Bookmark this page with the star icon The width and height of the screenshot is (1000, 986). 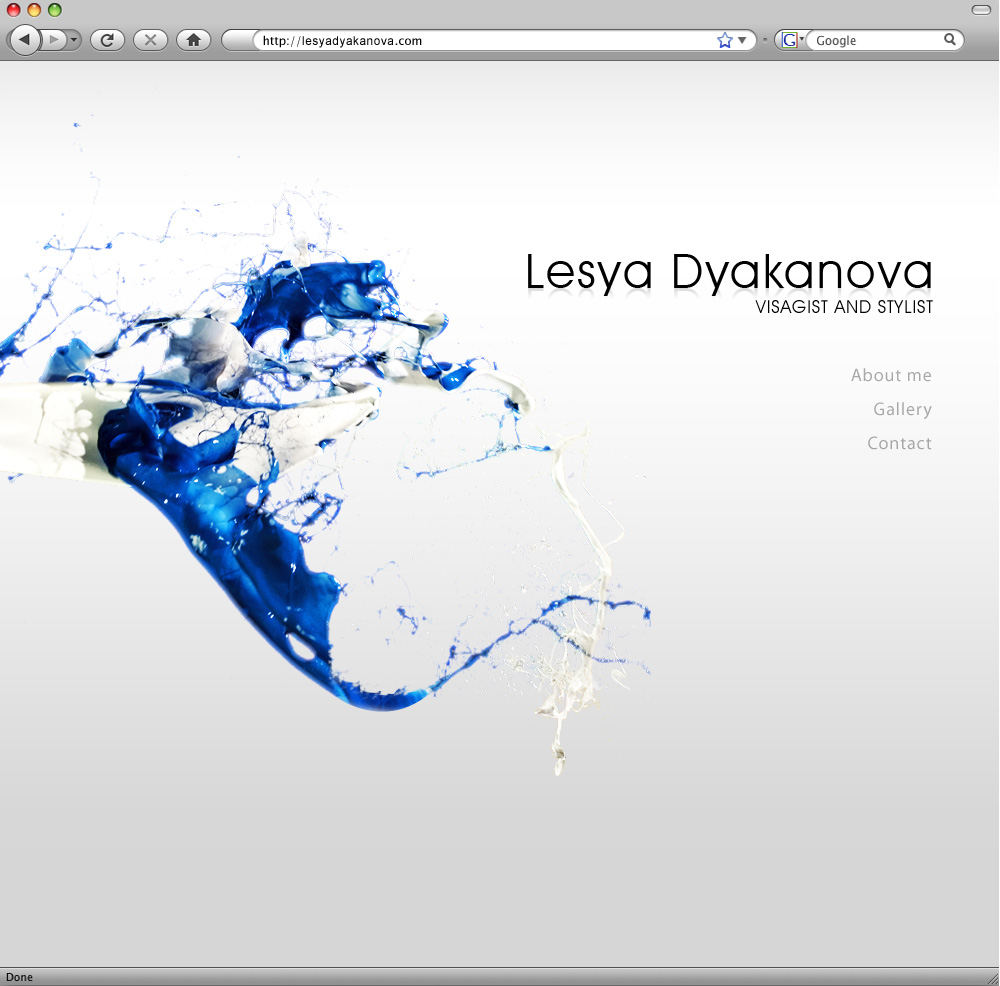click(x=724, y=40)
